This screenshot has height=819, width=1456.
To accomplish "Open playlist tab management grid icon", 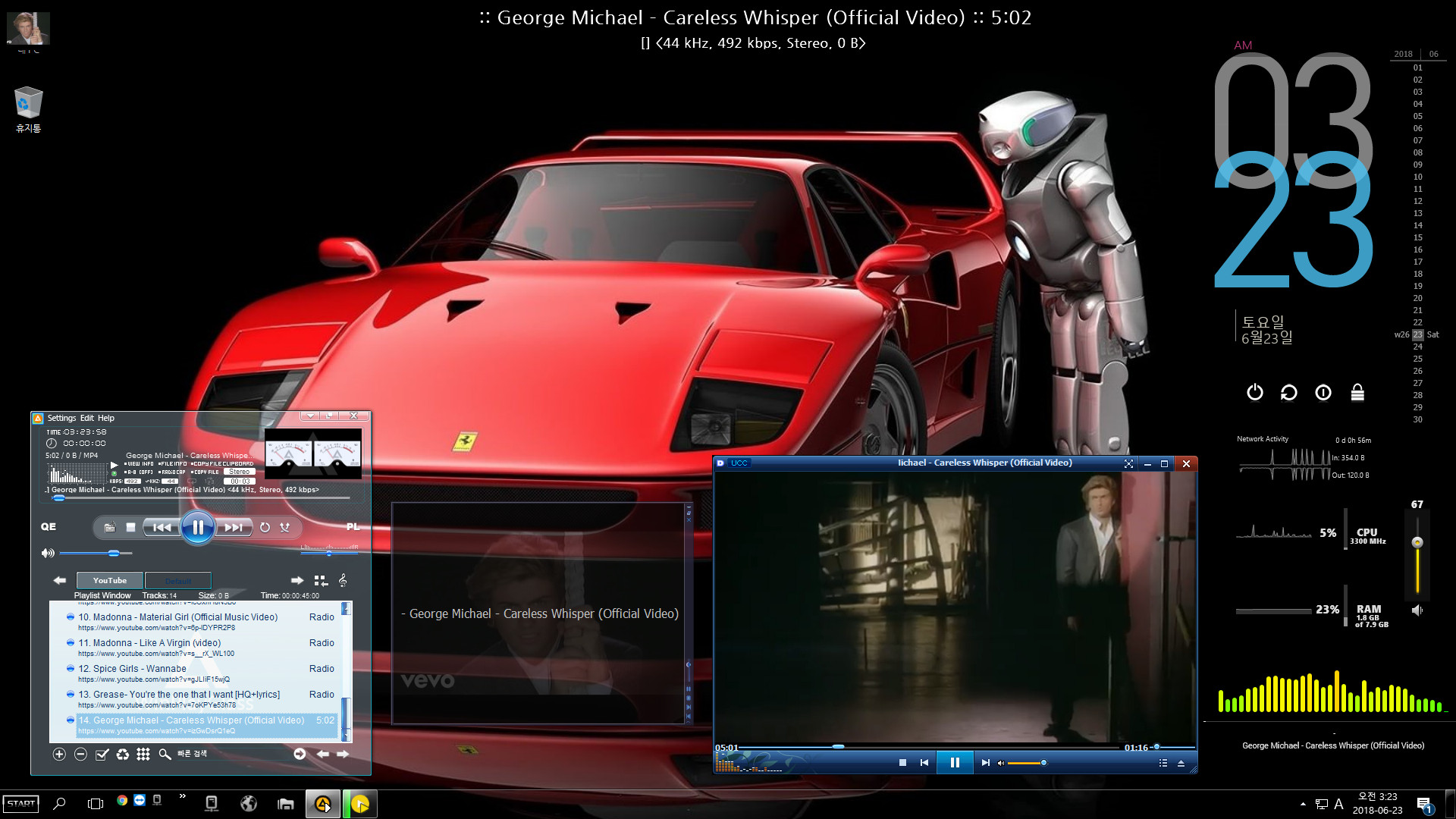I will (321, 580).
